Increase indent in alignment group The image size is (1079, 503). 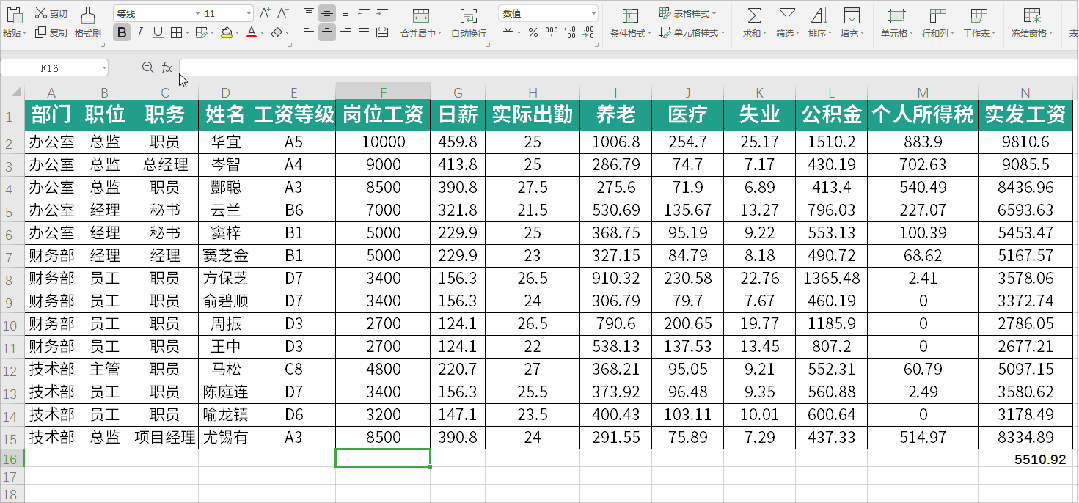(382, 13)
